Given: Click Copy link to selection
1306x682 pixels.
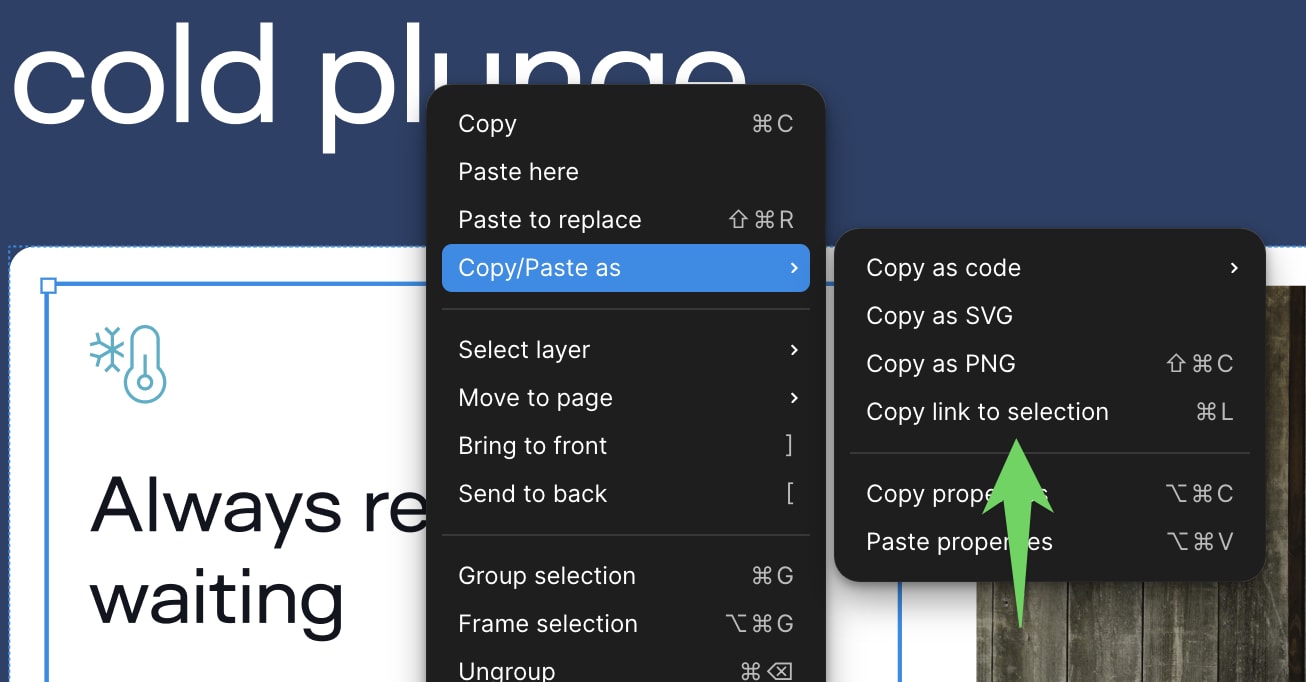Looking at the screenshot, I should (987, 411).
